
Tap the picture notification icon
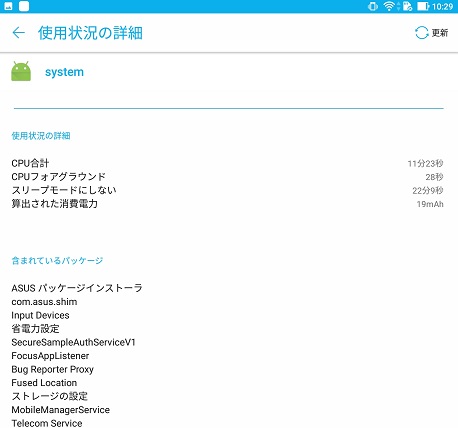pyautogui.click(x=8, y=6)
